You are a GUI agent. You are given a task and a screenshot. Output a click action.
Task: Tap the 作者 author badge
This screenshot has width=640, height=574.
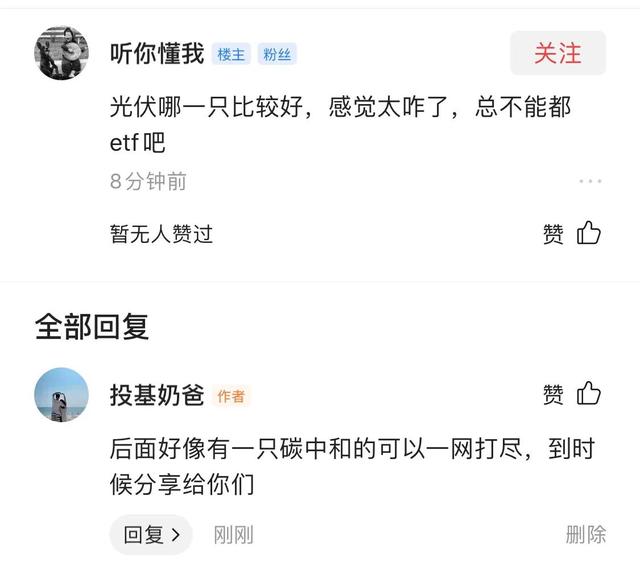(231, 396)
